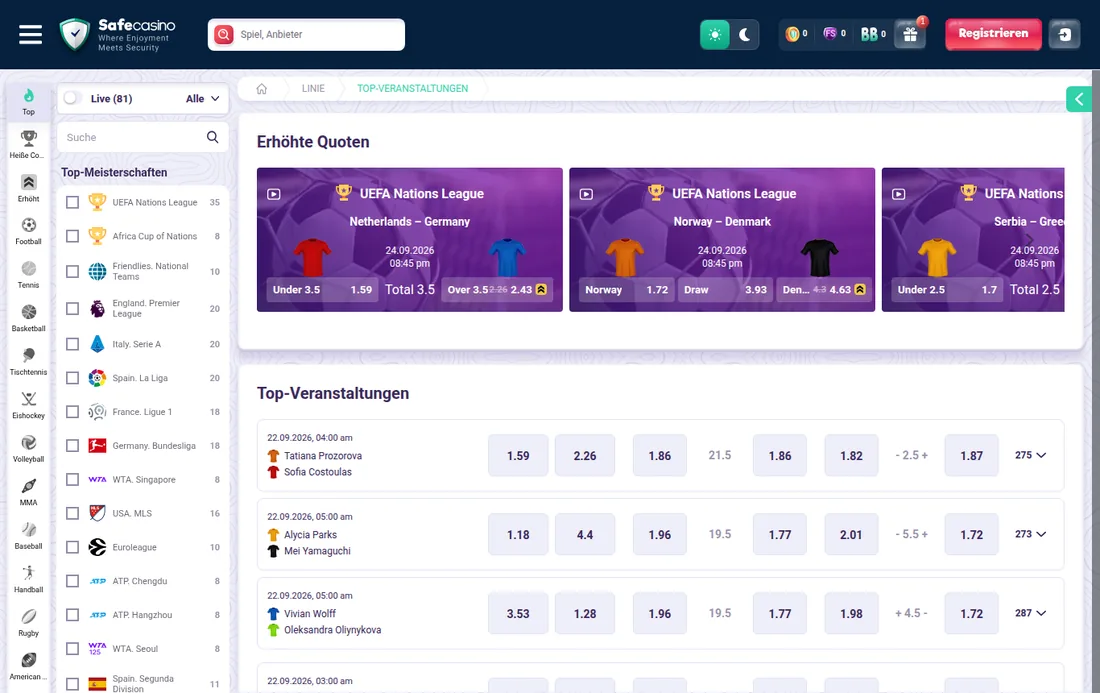This screenshot has width=1100, height=693.
Task: Switch to dark theme moon button
Action: (745, 34)
